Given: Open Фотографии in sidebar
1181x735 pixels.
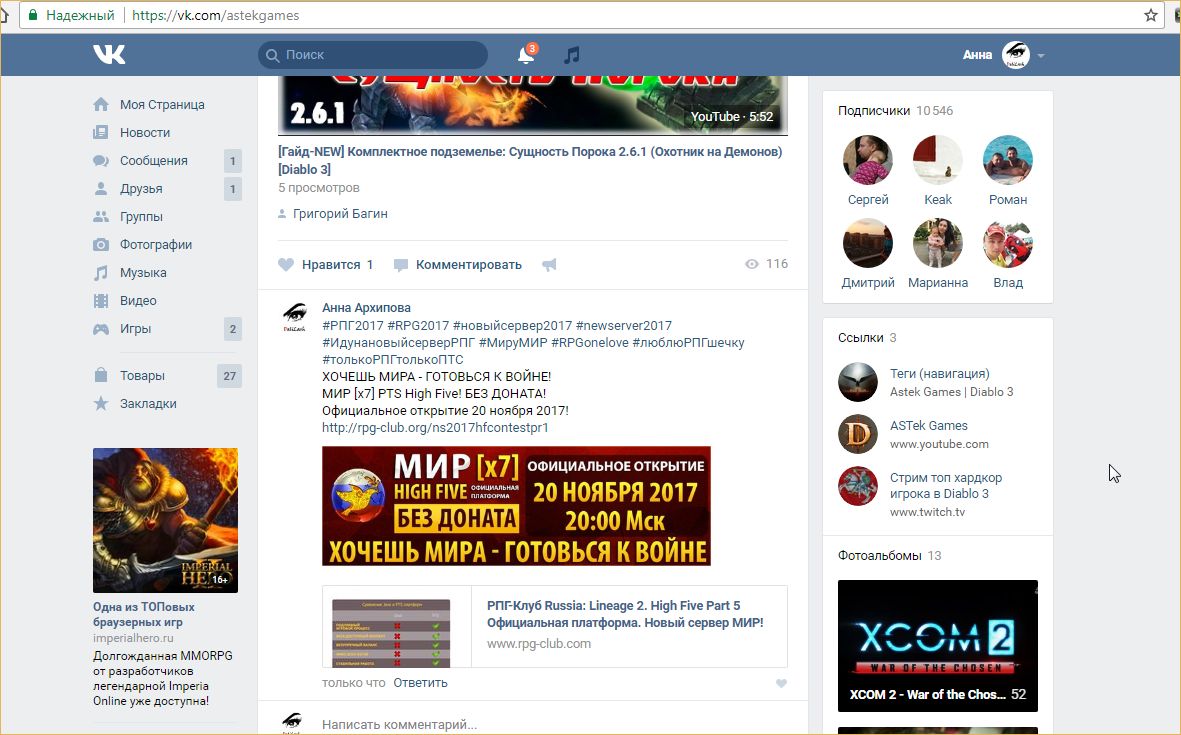Looking at the screenshot, I should [156, 245].
